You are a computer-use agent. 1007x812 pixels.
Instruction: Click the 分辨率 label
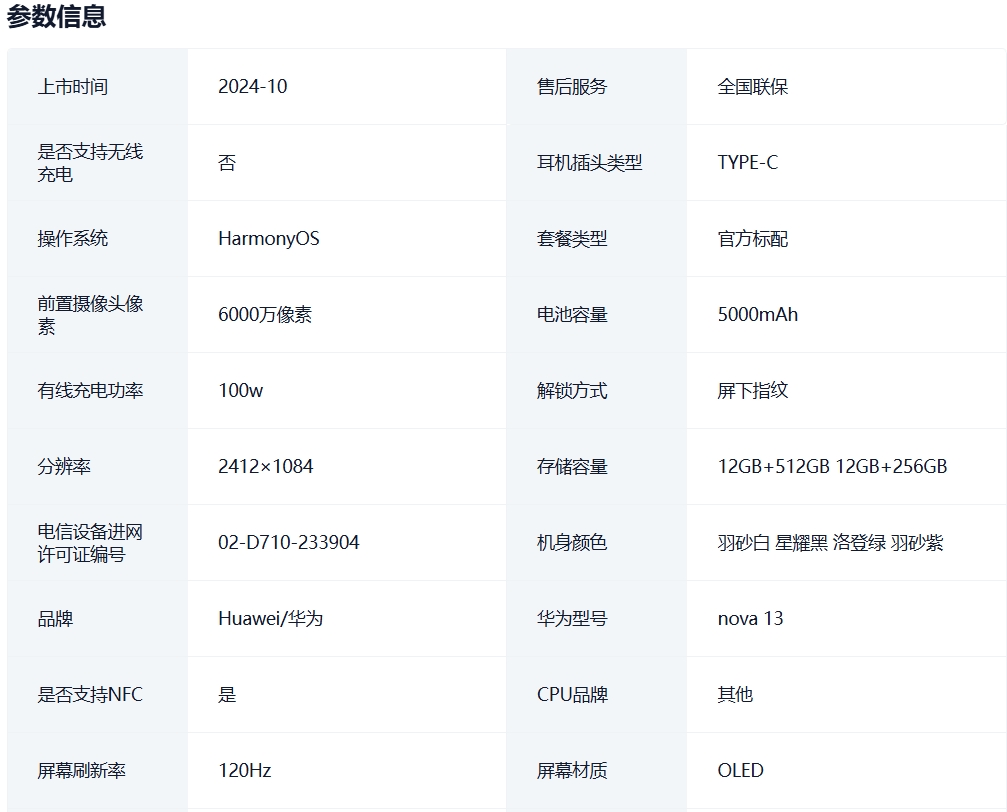tap(64, 466)
